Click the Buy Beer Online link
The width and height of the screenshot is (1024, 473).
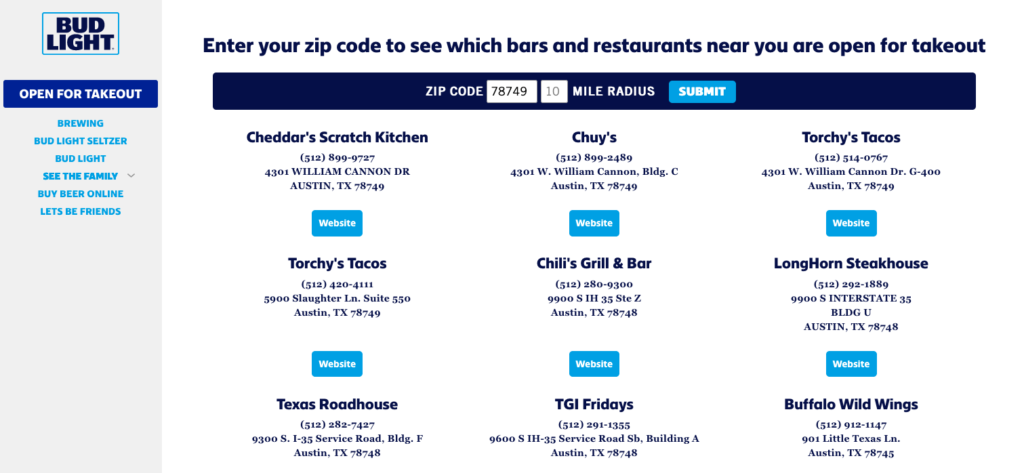coord(80,194)
